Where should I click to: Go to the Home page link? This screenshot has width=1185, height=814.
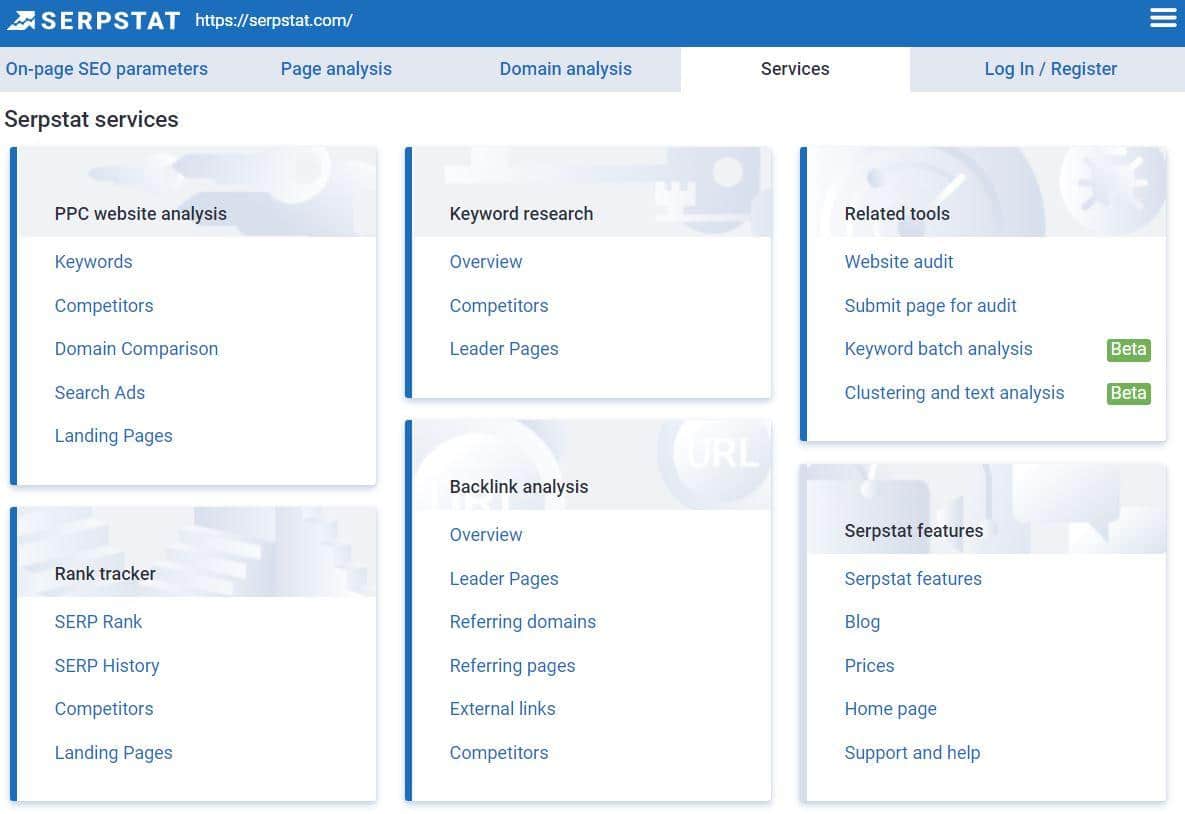coord(890,709)
